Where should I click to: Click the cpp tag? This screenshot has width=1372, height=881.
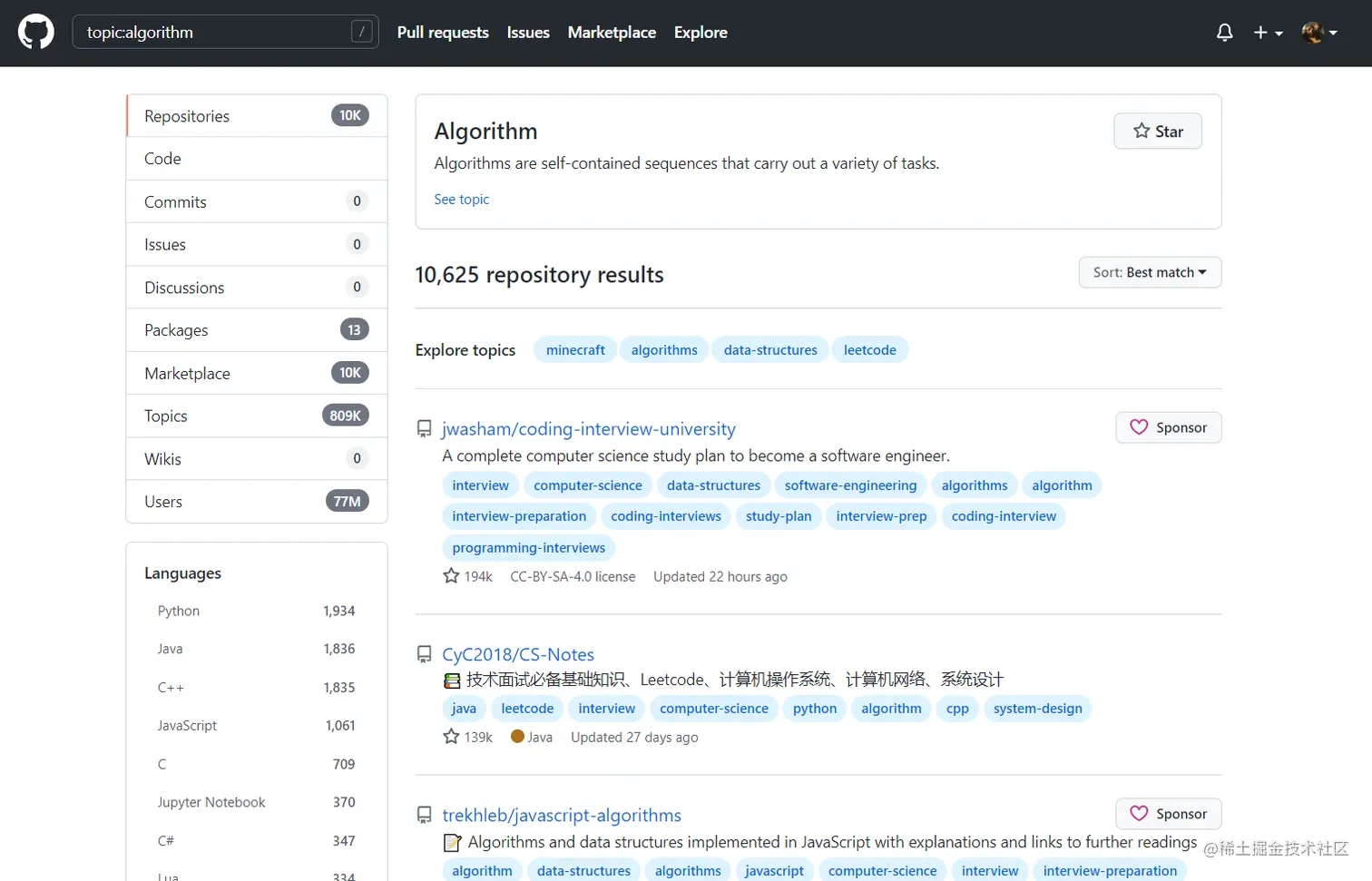click(x=957, y=709)
